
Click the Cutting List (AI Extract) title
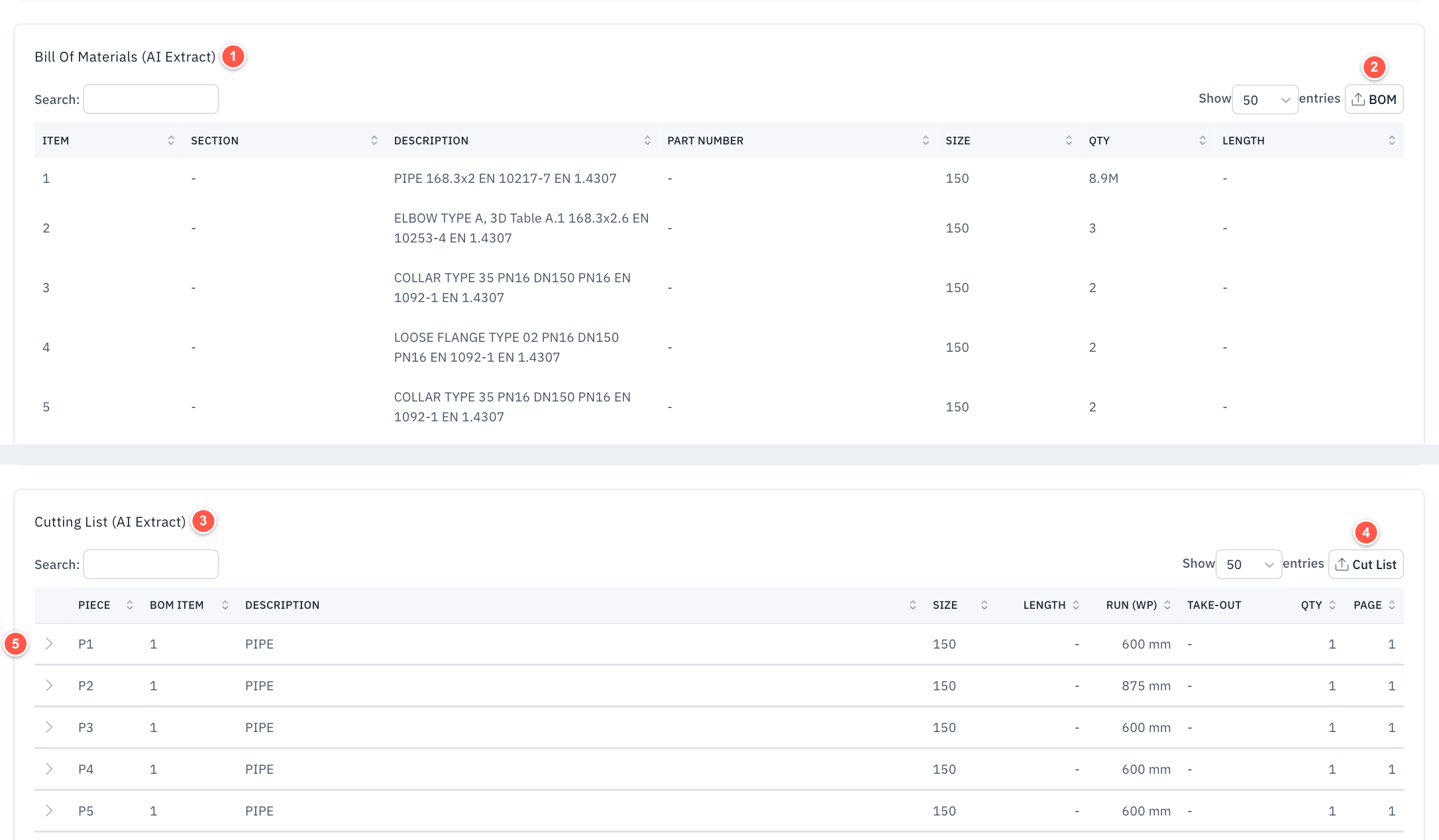110,522
